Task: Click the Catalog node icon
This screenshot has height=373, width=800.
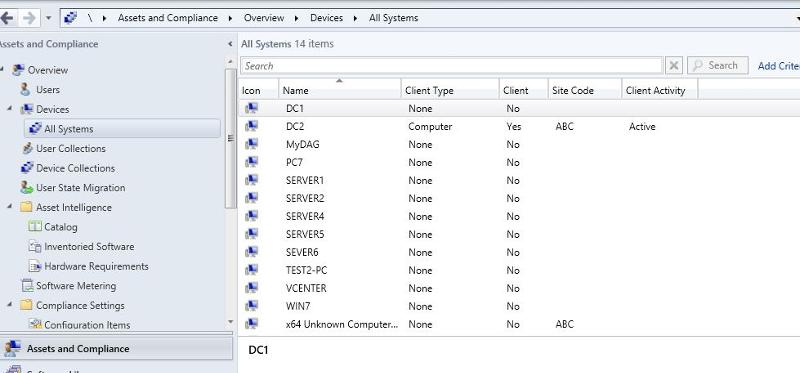Action: coord(35,227)
